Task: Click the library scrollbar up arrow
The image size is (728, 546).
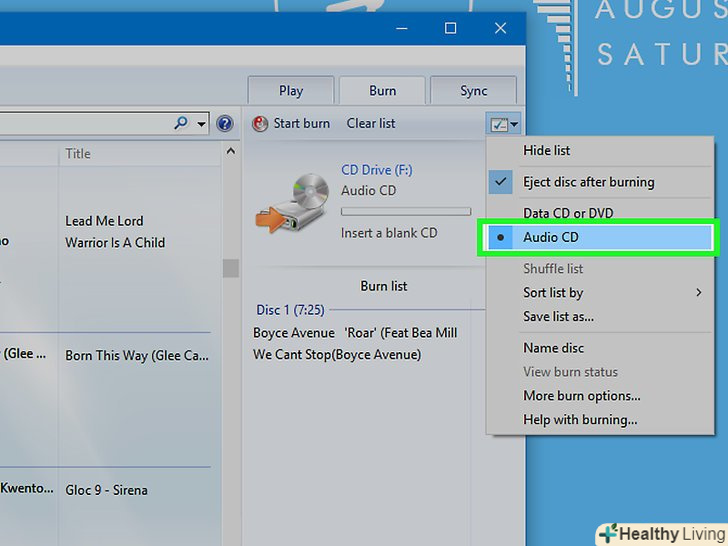Action: 231,151
